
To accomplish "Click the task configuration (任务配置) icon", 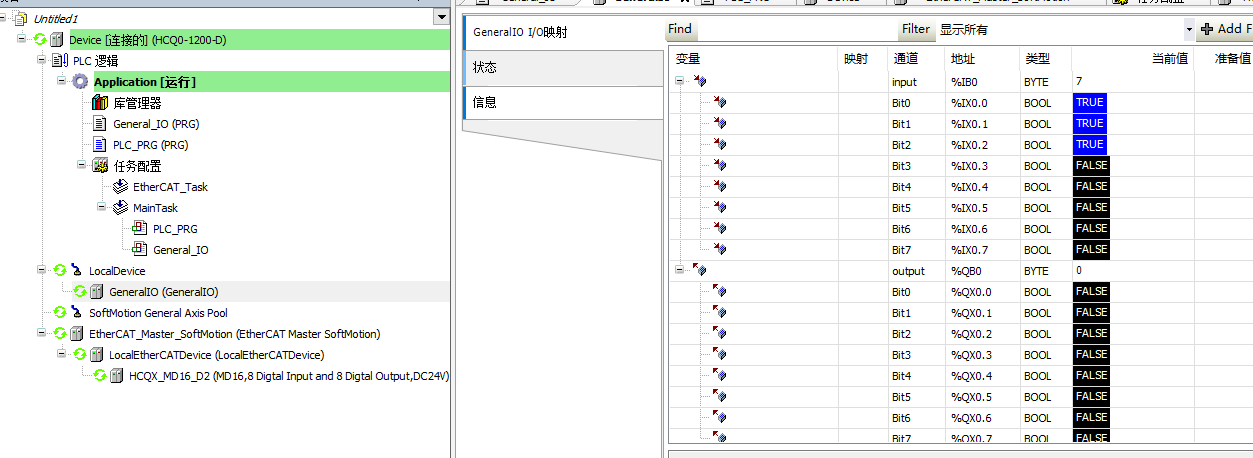I will pos(100,166).
